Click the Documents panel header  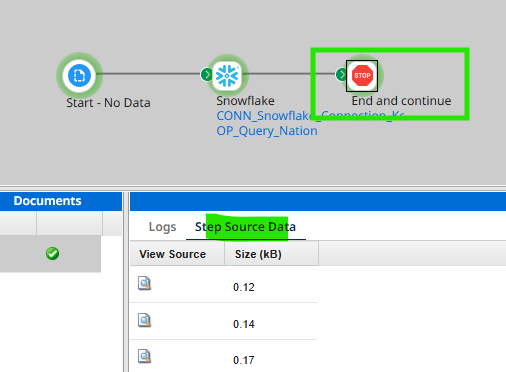[x=61, y=201]
